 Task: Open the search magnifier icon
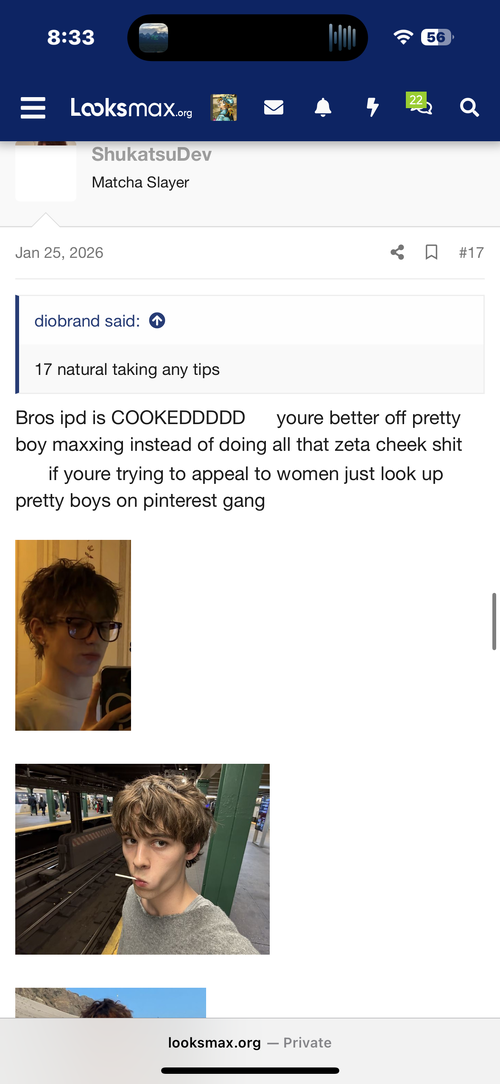tap(470, 107)
